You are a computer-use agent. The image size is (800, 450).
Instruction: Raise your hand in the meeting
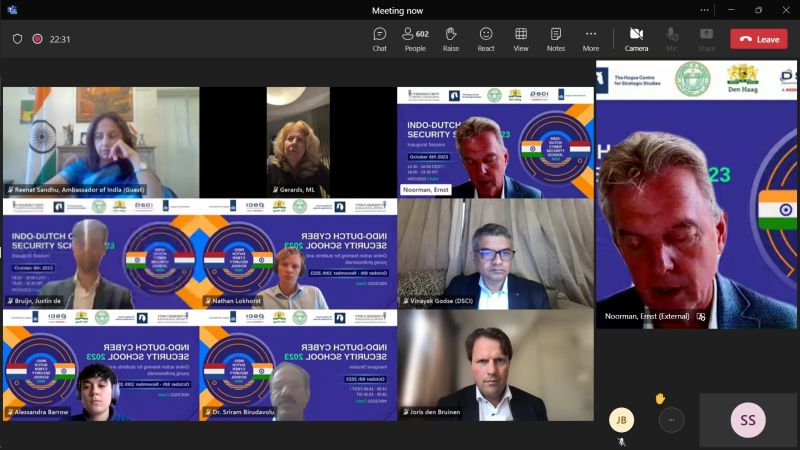pyautogui.click(x=451, y=39)
